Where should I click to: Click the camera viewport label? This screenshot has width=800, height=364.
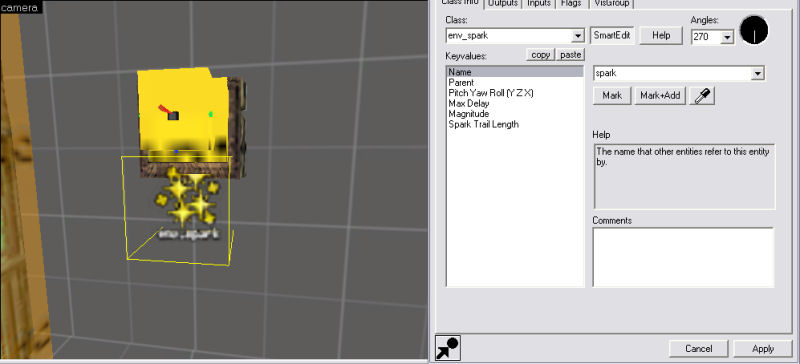pos(19,7)
